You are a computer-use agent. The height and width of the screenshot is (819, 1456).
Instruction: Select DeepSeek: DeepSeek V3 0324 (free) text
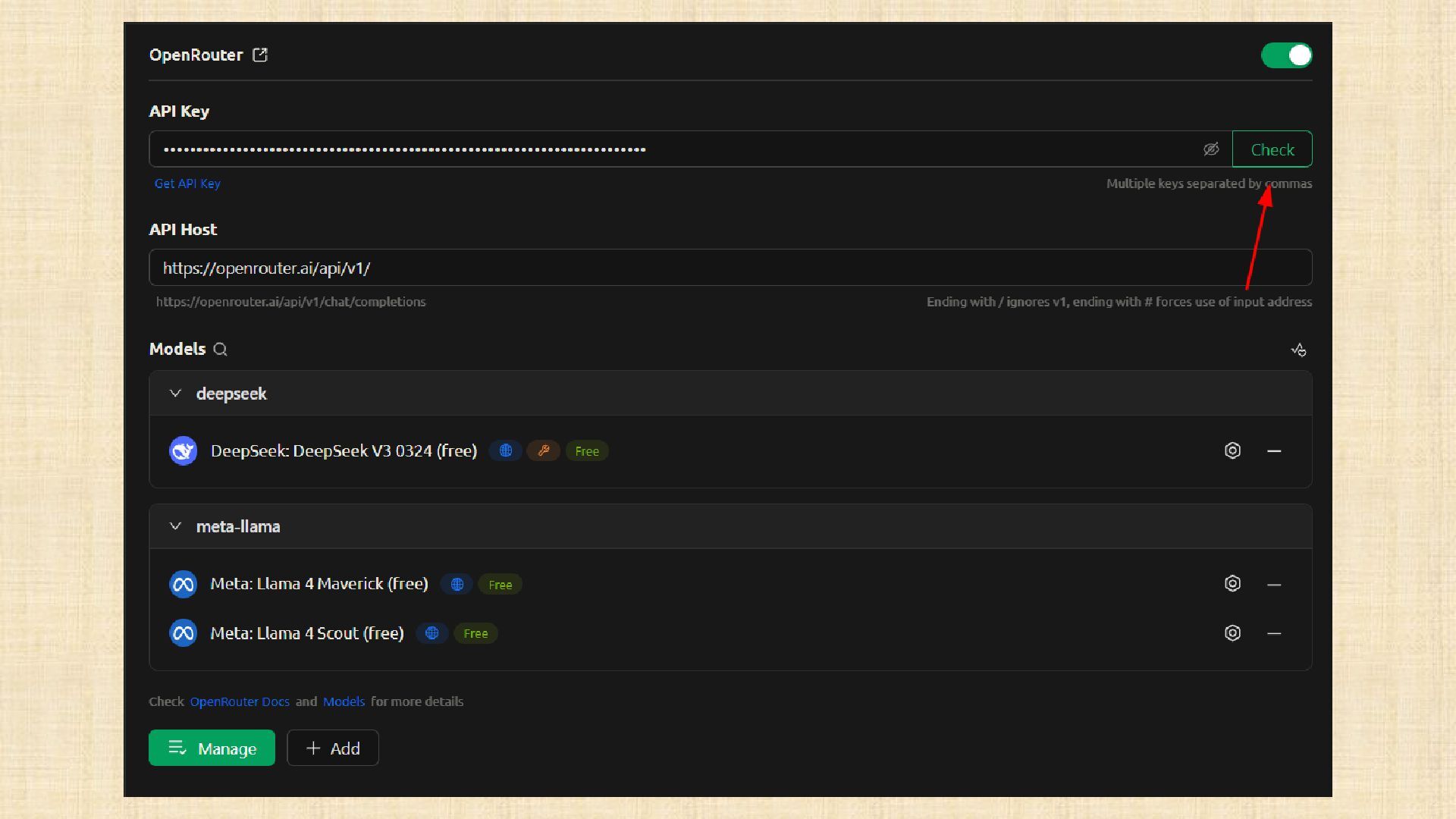(344, 451)
